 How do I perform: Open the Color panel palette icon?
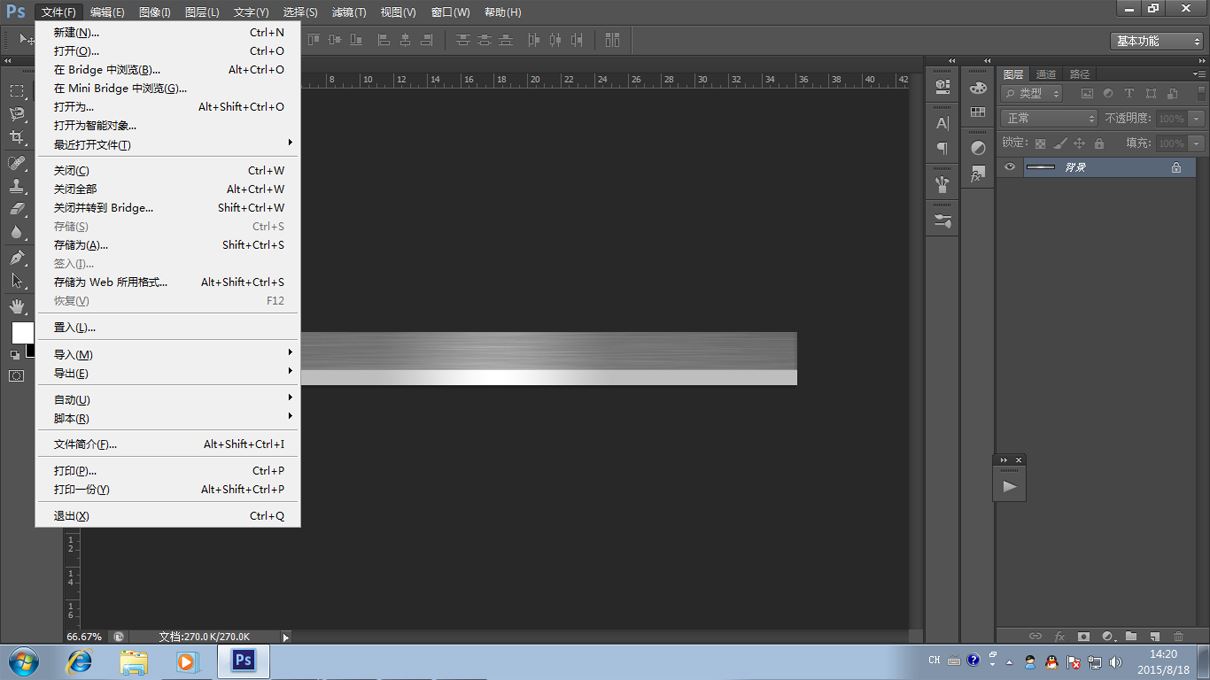[978, 87]
